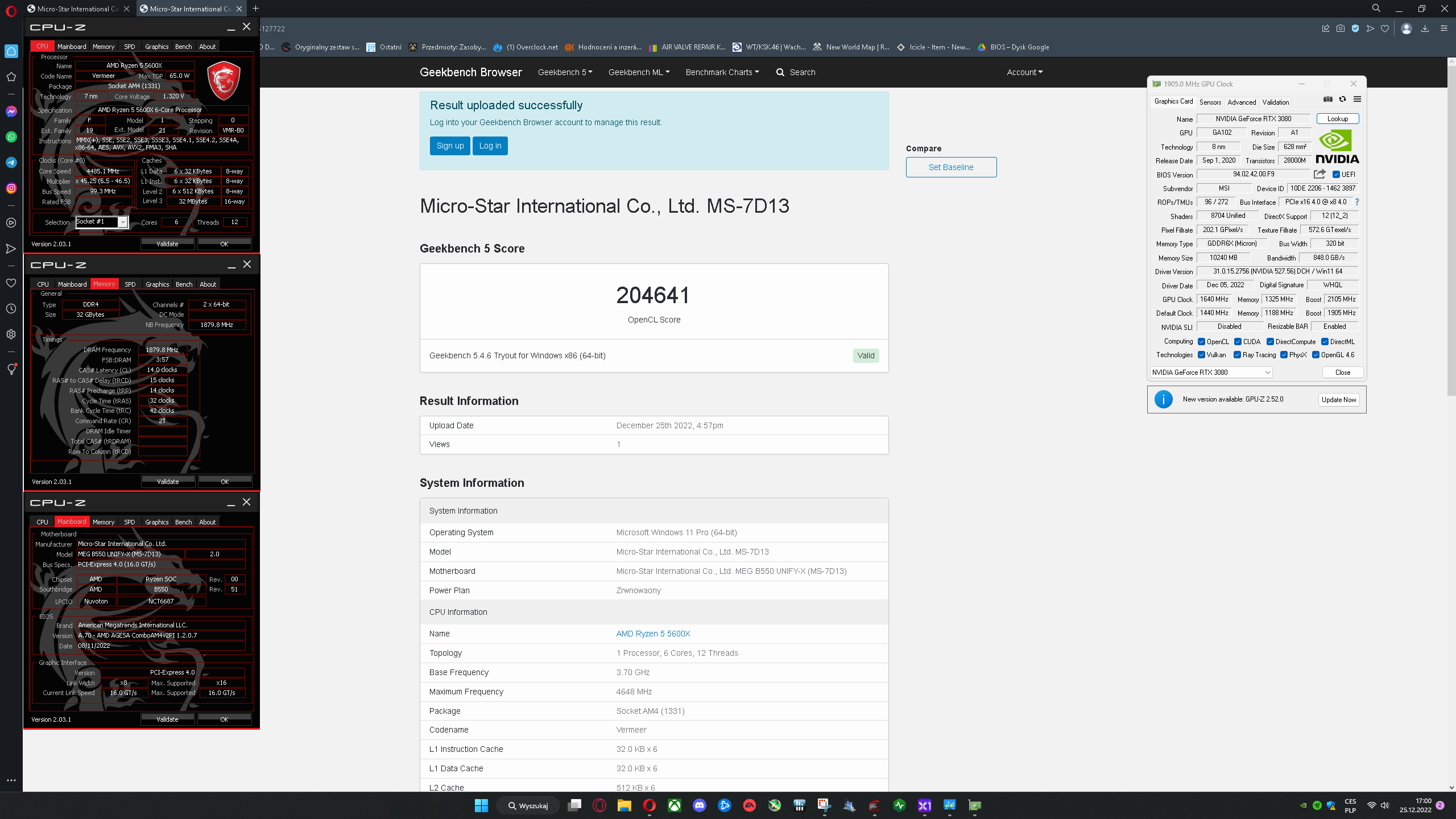Toggle the UEFI checkbox in GPU-Z
Viewport: 1456px width, 819px height.
click(1337, 175)
